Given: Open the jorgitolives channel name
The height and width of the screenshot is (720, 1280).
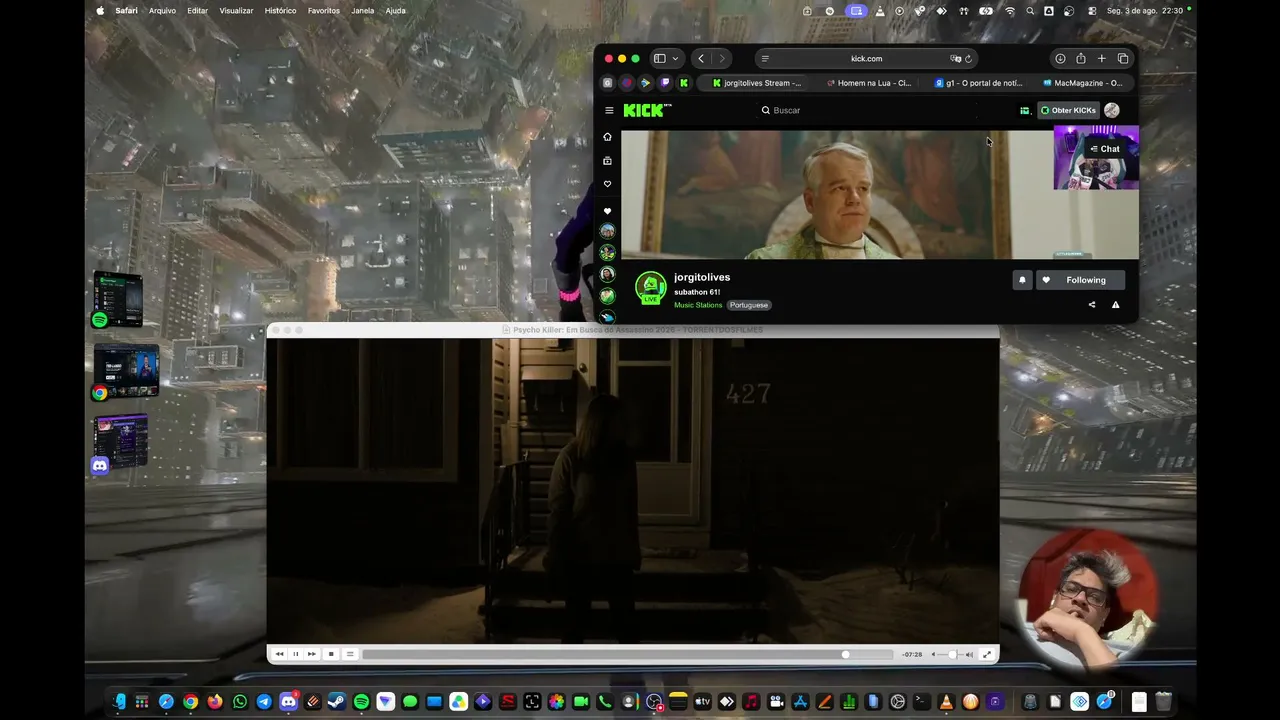Looking at the screenshot, I should 702,277.
